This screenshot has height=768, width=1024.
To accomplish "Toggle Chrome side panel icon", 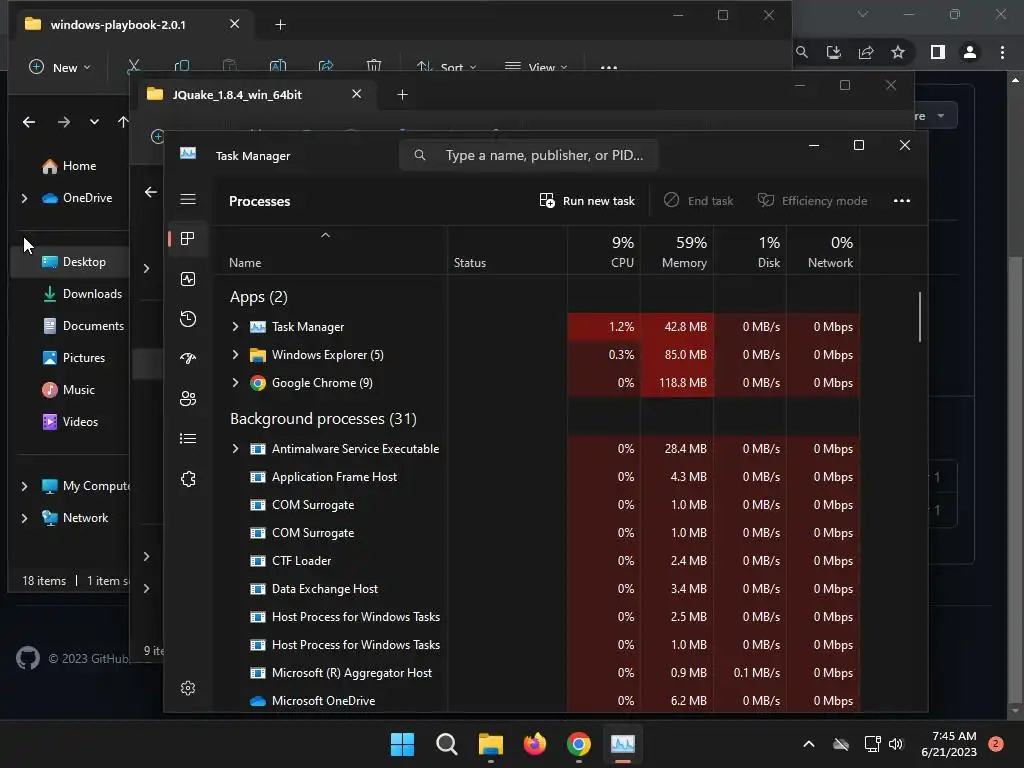I will click(938, 52).
